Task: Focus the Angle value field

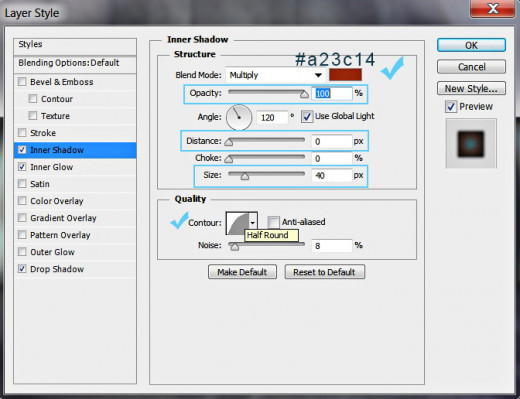Action: click(x=272, y=117)
